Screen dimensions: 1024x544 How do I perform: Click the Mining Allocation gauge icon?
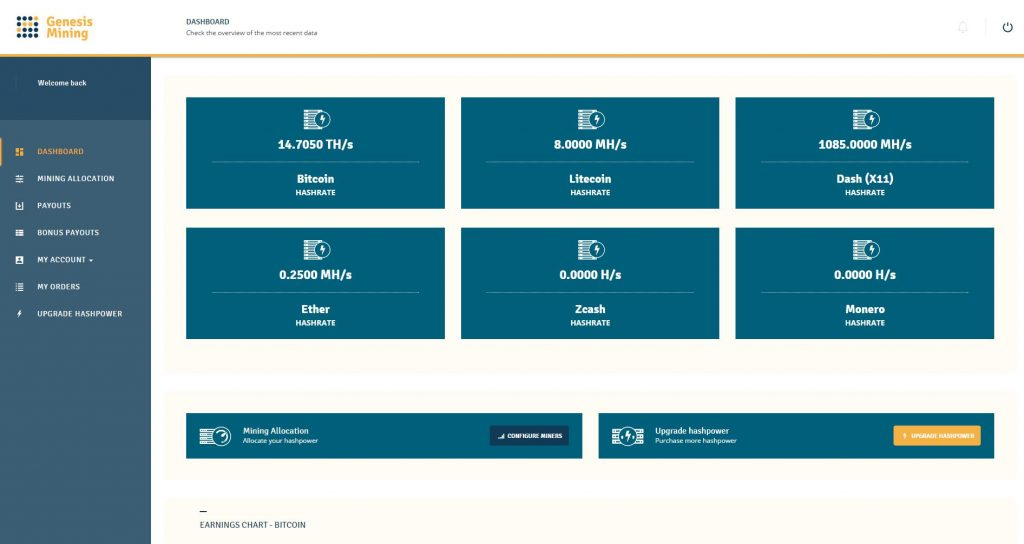coord(215,436)
